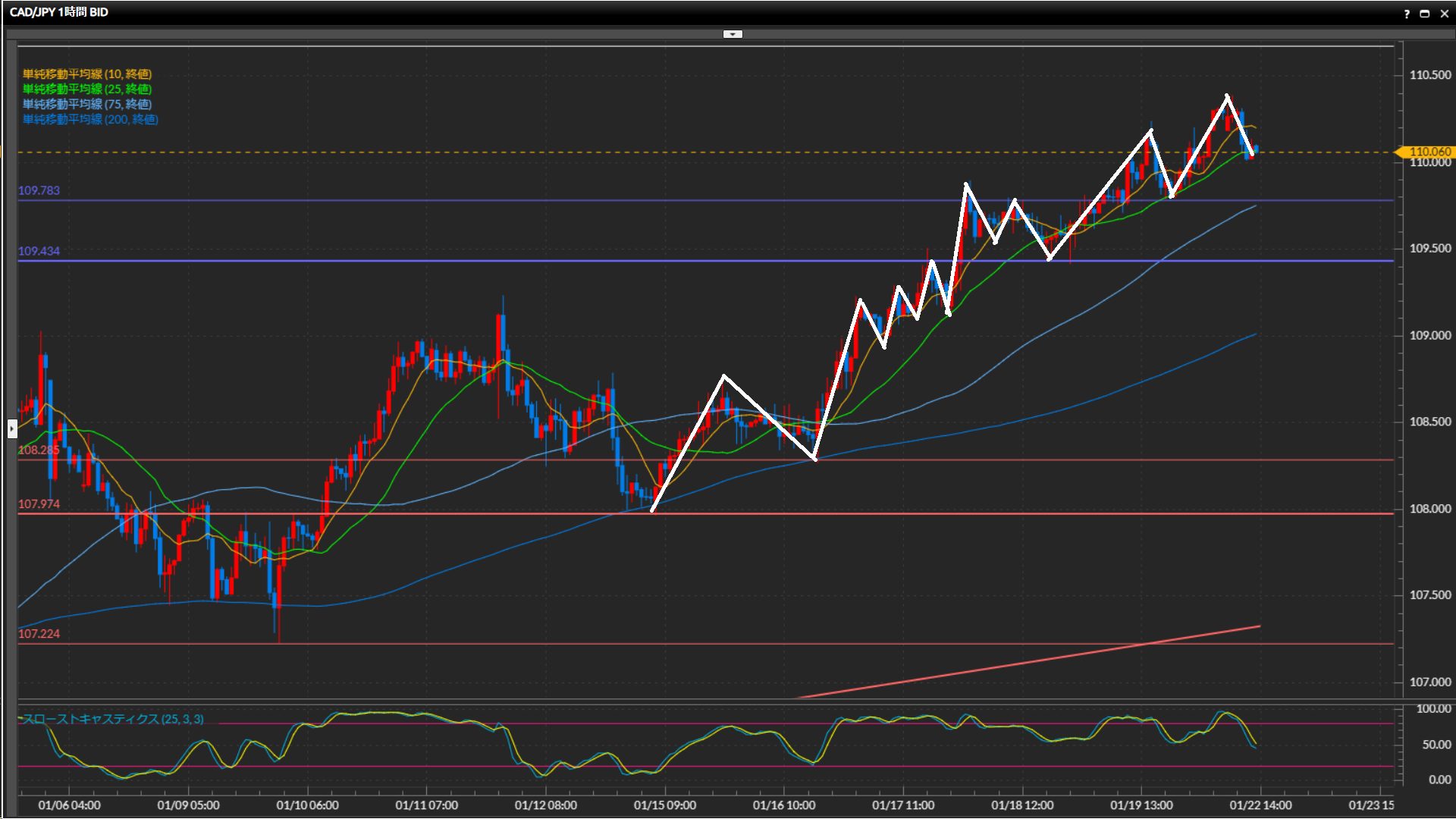Open the left side panel arrow handle

click(x=12, y=428)
